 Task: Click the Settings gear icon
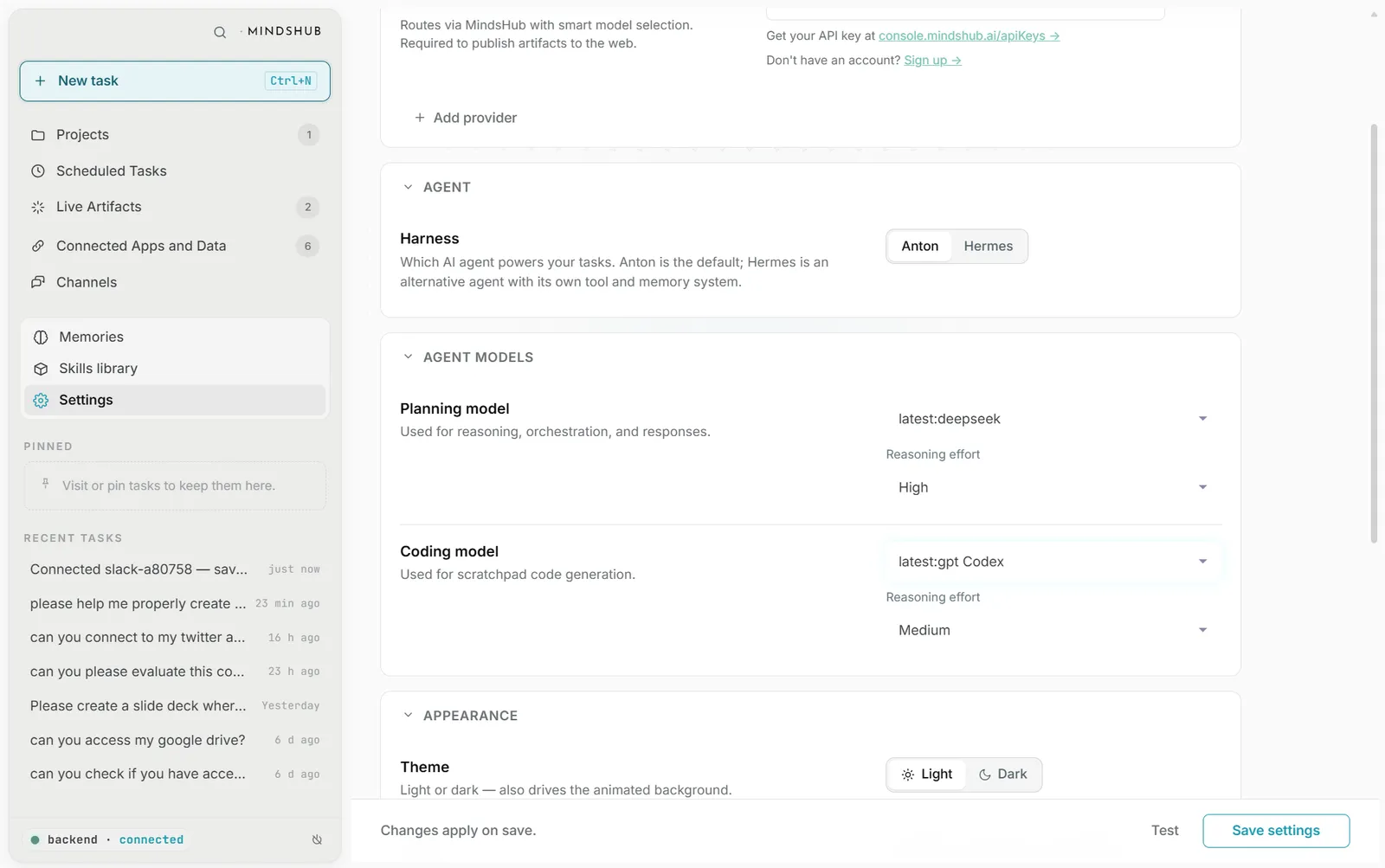coord(41,400)
